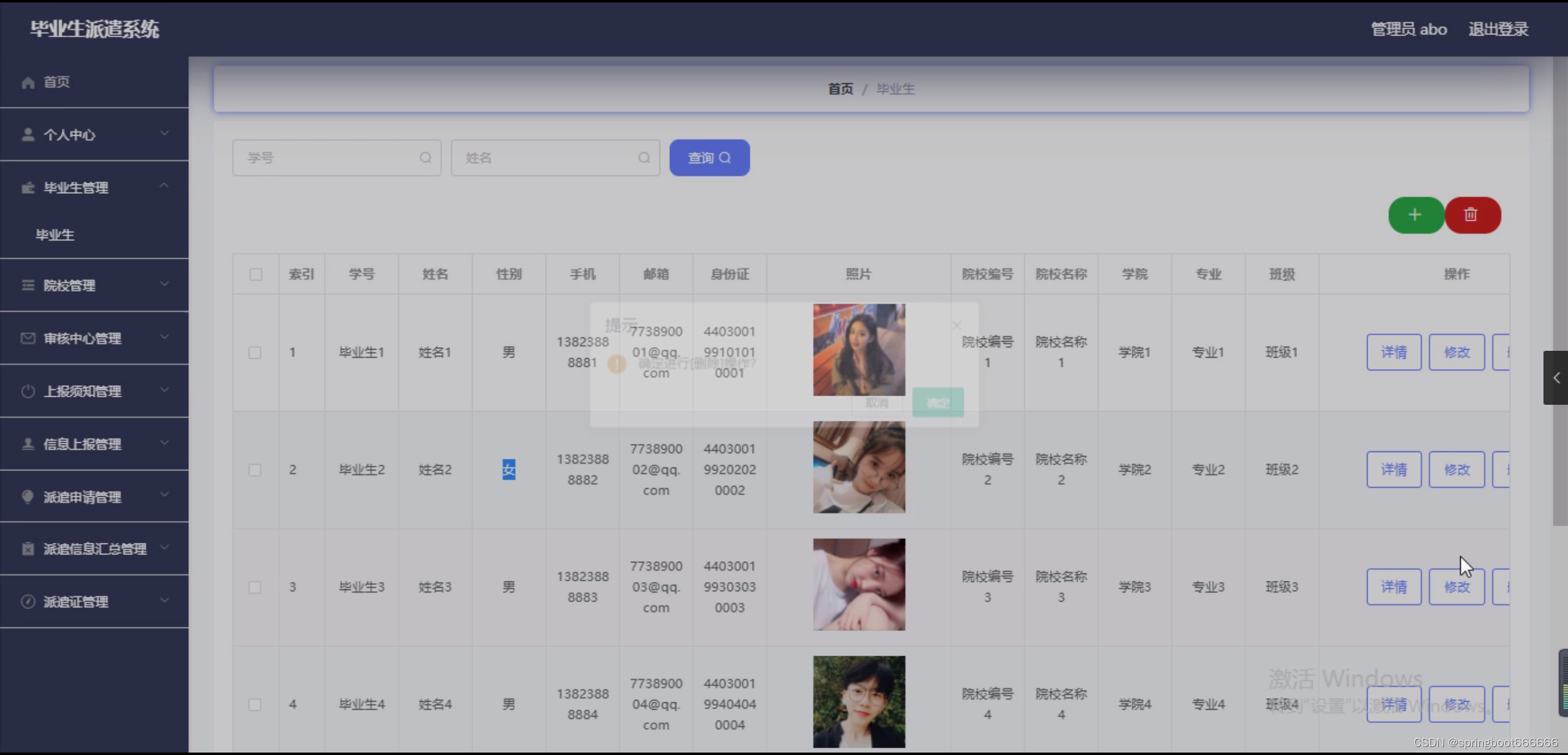Check the checkbox for row 毕业生3
Image resolution: width=1568 pixels, height=755 pixels.
pos(254,587)
